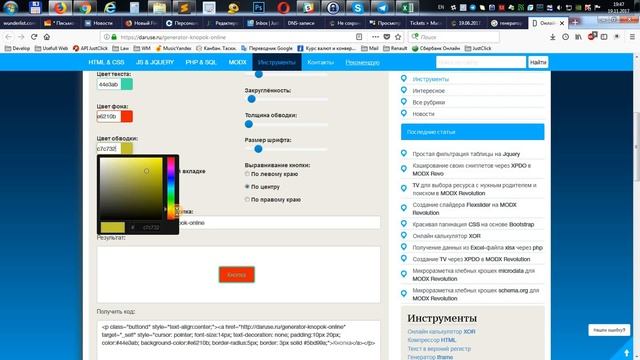640x360 pixels.
Task: Open Google Chrome from the taskbar
Action: 85,7
